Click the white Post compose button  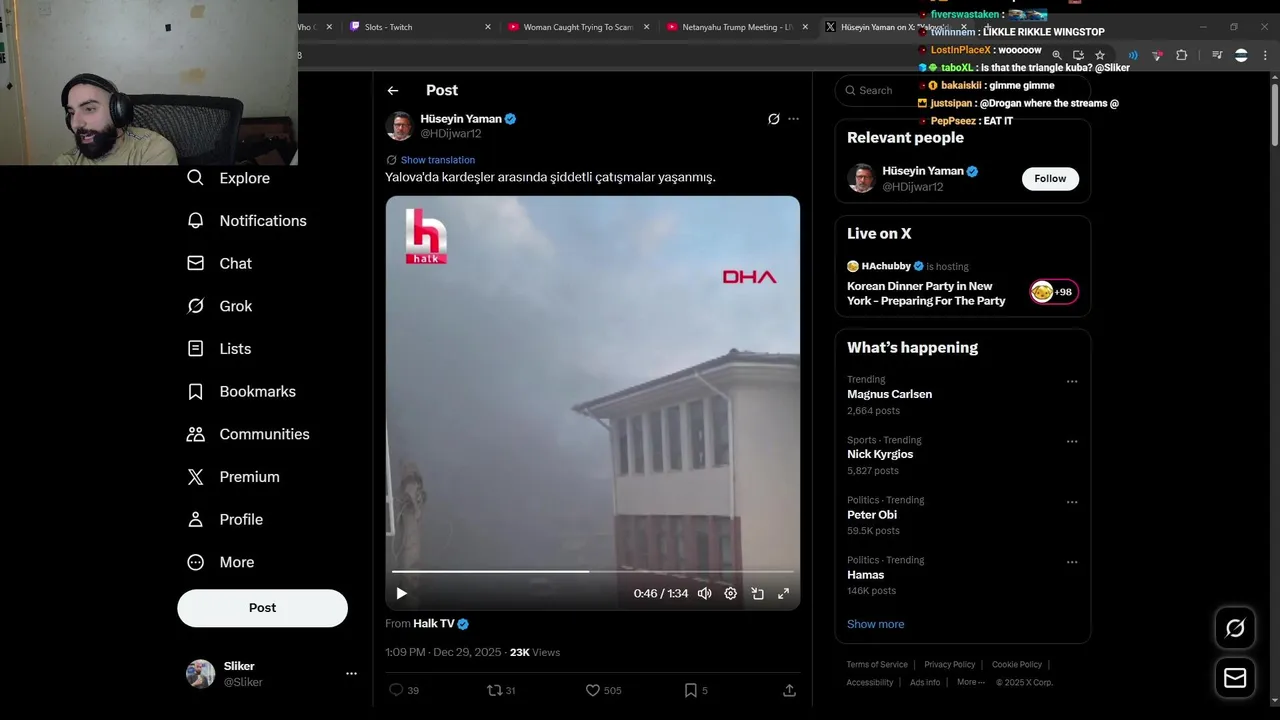263,608
